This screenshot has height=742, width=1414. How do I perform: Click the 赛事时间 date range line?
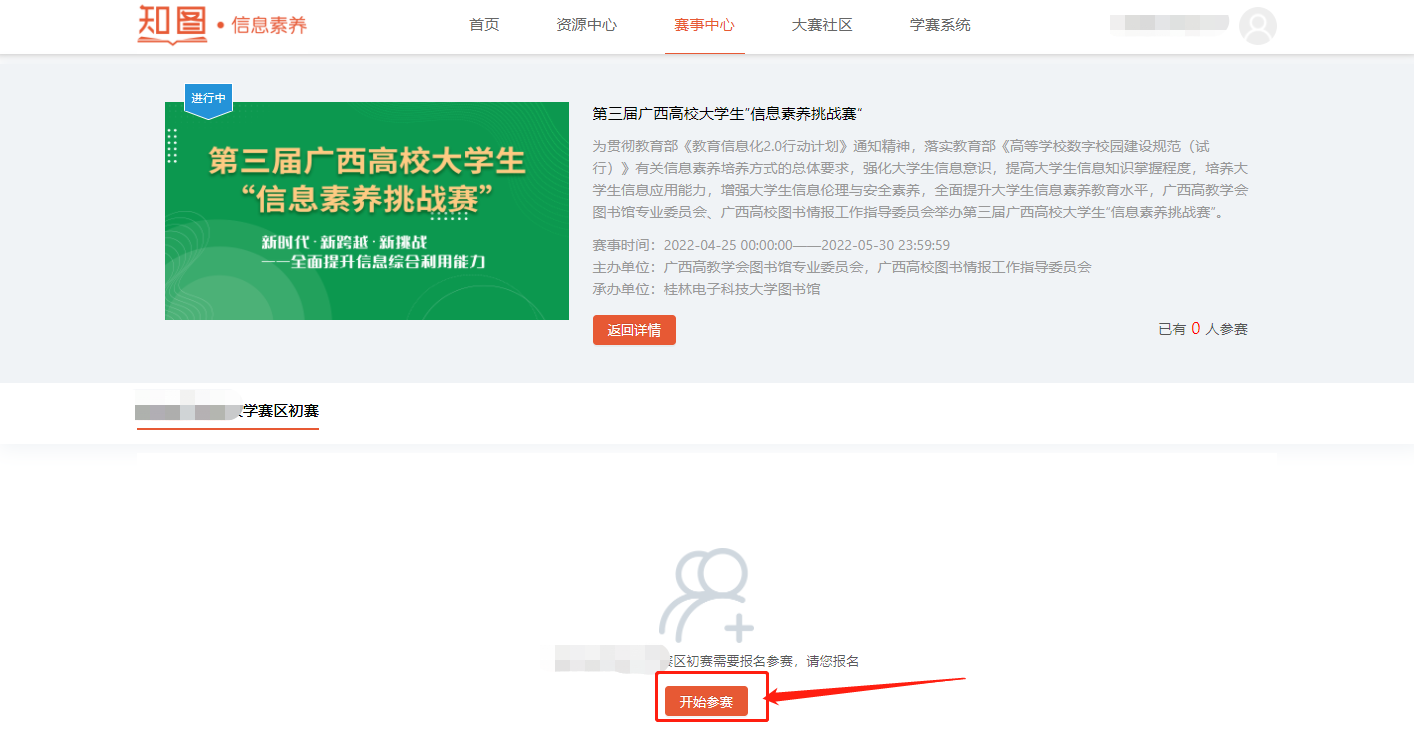click(x=770, y=245)
